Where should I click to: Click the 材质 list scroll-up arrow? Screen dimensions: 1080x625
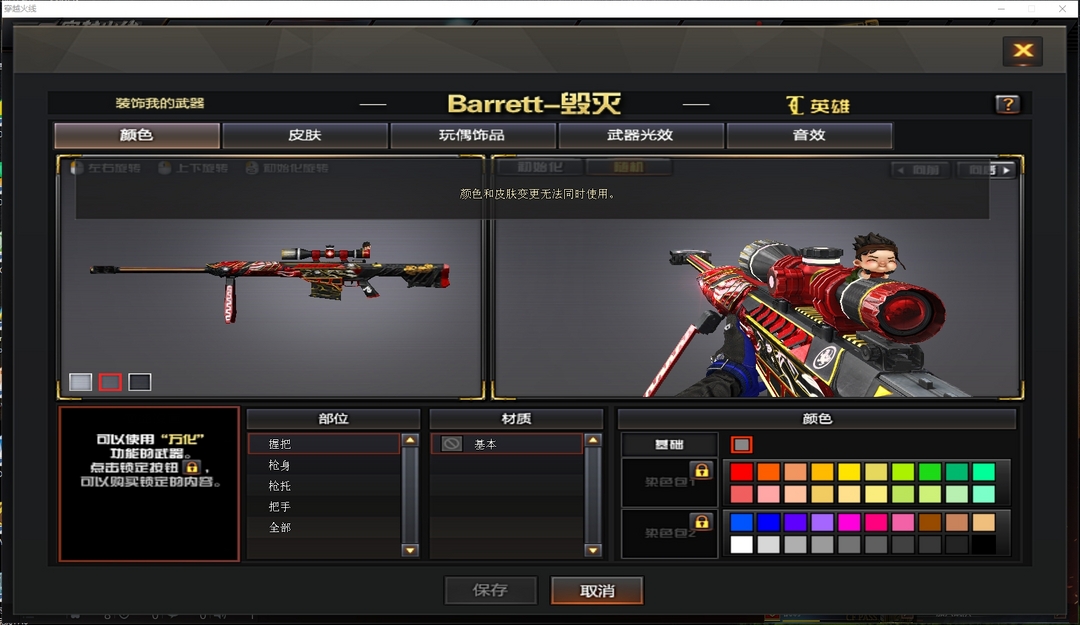pos(593,440)
